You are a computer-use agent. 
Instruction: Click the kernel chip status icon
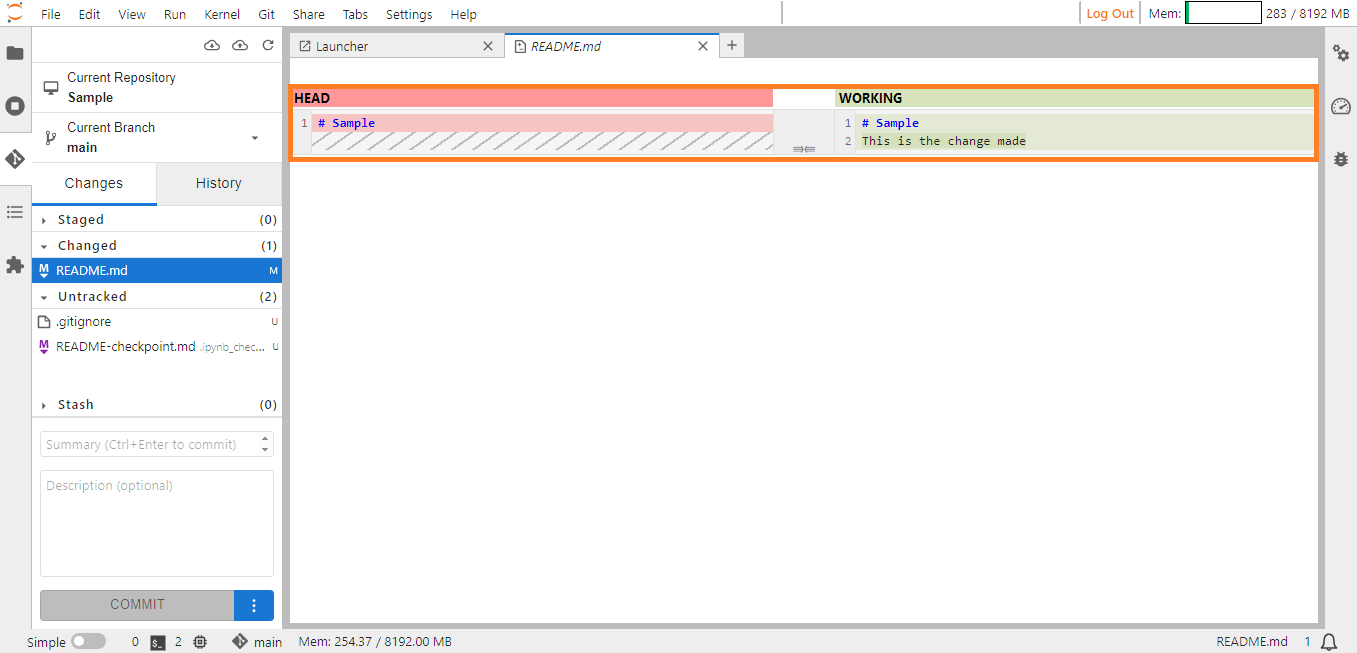click(x=200, y=642)
